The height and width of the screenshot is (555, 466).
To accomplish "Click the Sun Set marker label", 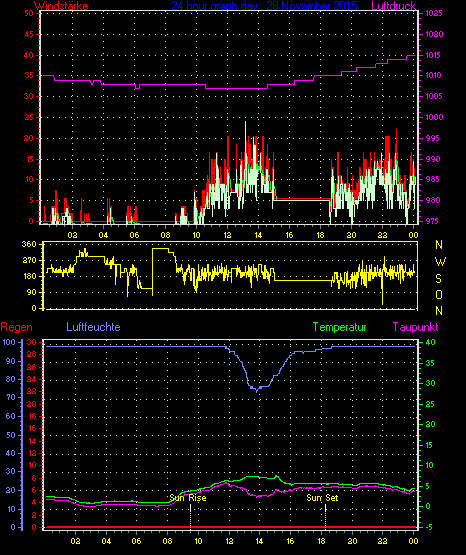I will coord(322,498).
